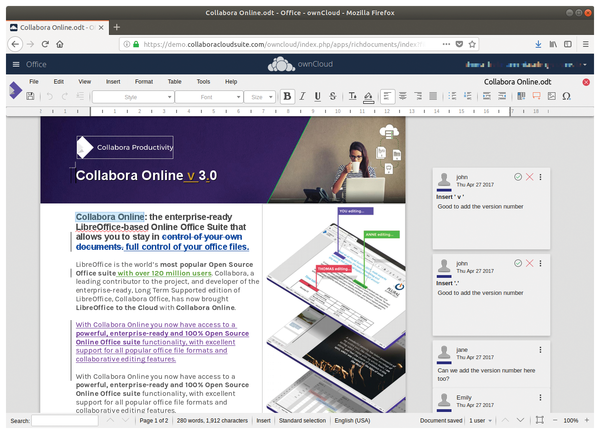
Task: Open the File menu
Action: tap(34, 82)
